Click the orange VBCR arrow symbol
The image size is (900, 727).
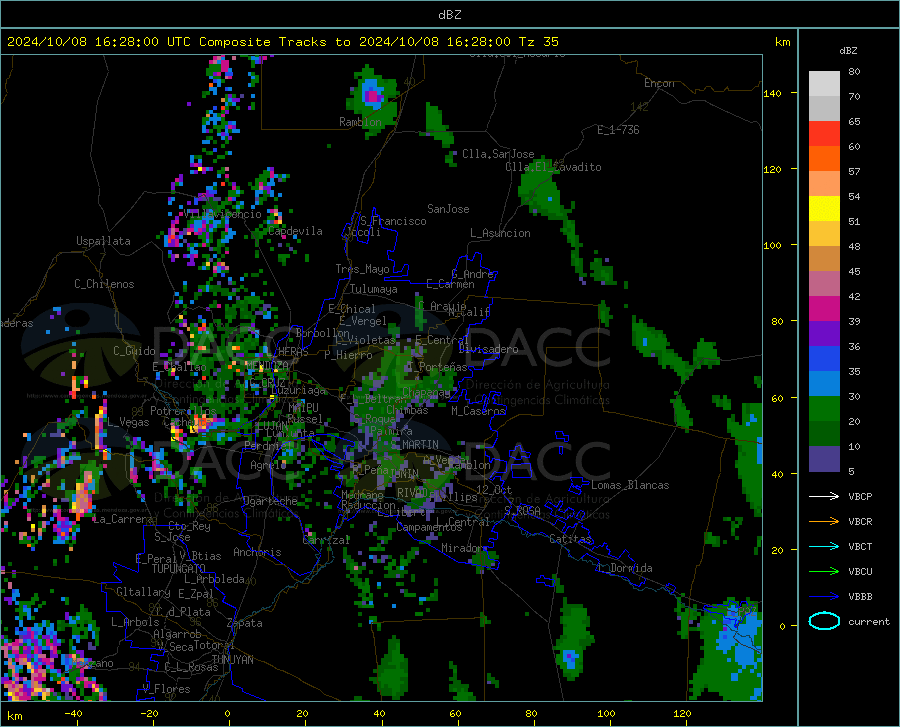point(824,521)
